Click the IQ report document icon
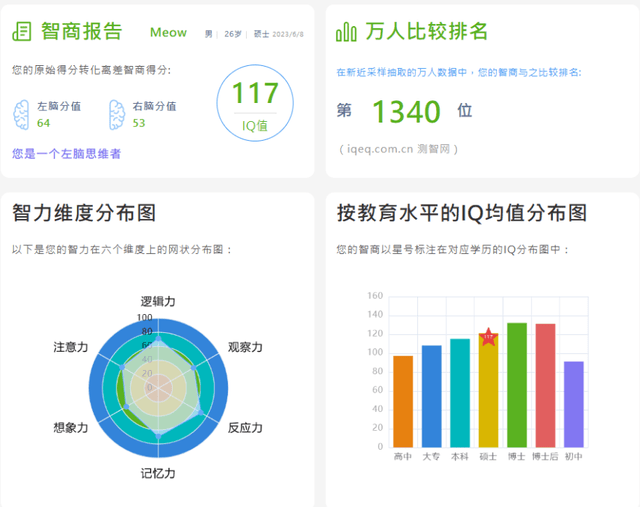The width and height of the screenshot is (640, 507). click(x=22, y=31)
